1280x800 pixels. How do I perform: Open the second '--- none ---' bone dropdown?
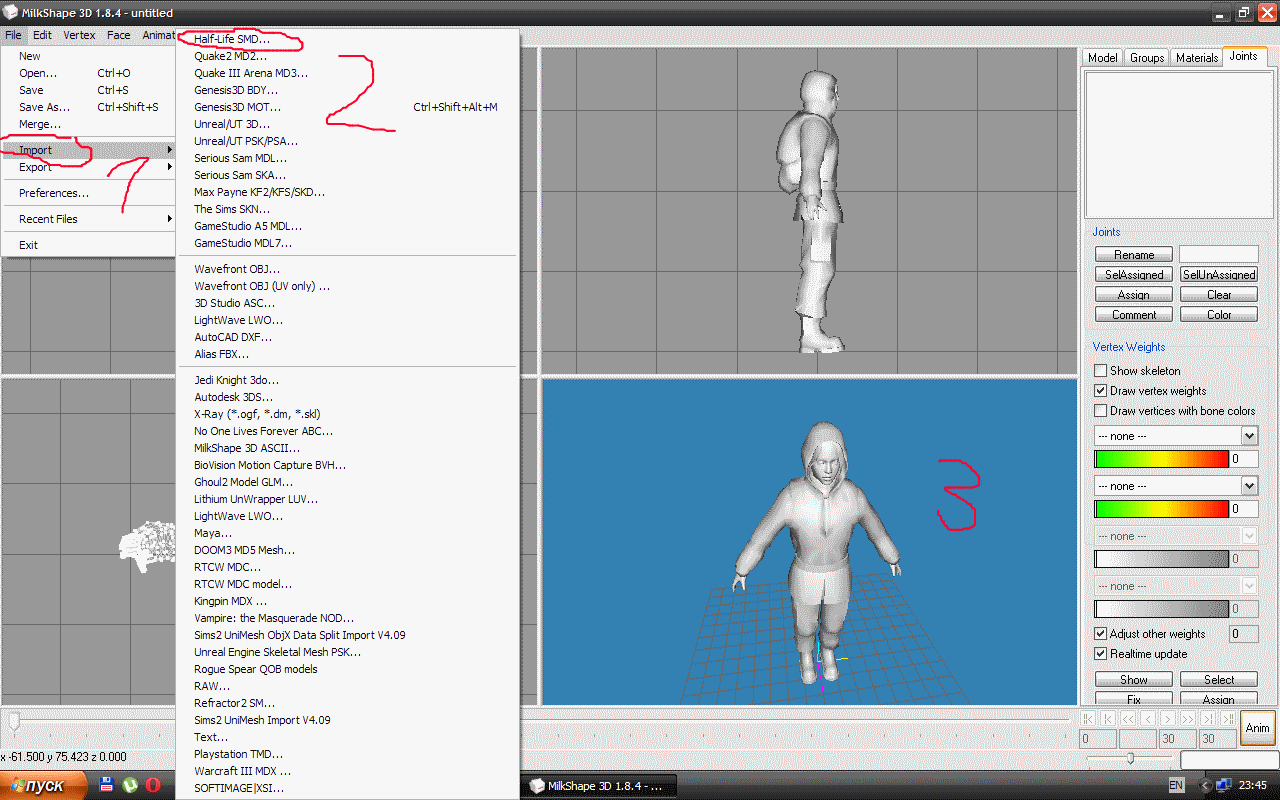click(1176, 486)
